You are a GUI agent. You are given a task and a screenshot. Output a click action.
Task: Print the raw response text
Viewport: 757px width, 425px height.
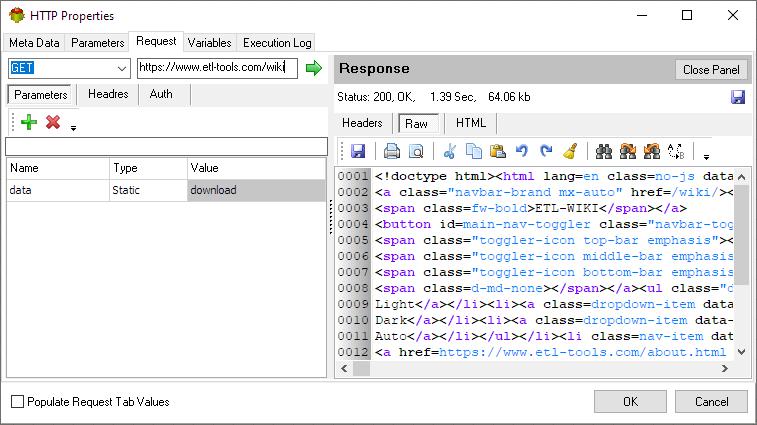(392, 151)
